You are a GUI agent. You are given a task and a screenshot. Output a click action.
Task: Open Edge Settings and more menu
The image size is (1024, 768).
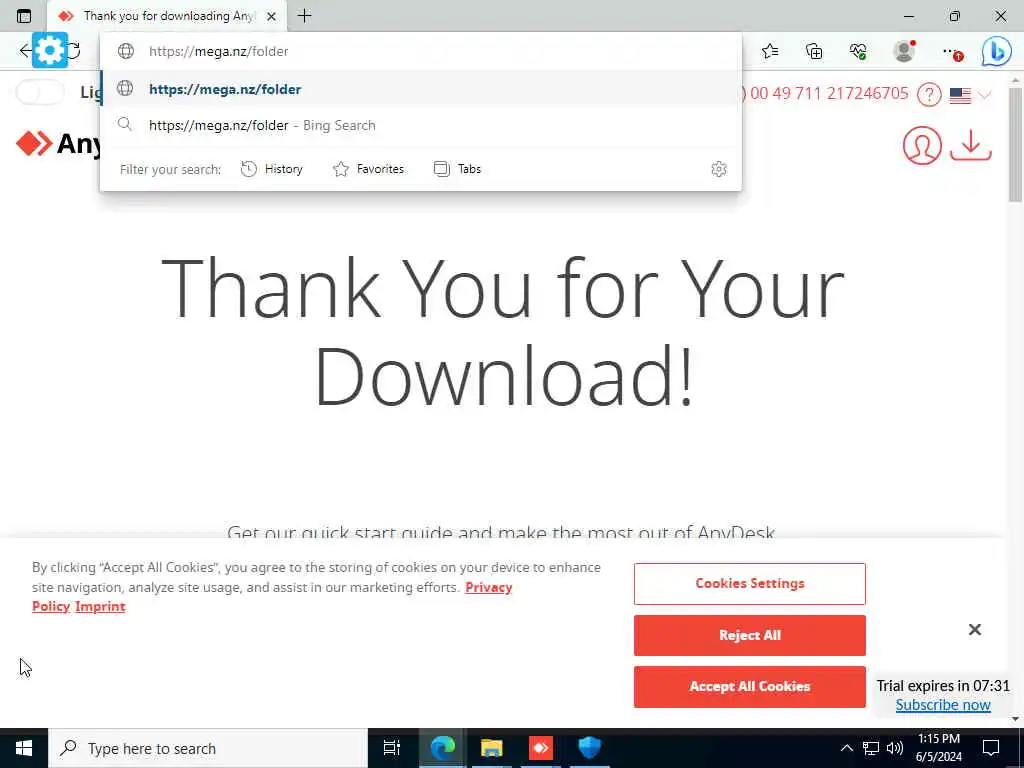[952, 52]
